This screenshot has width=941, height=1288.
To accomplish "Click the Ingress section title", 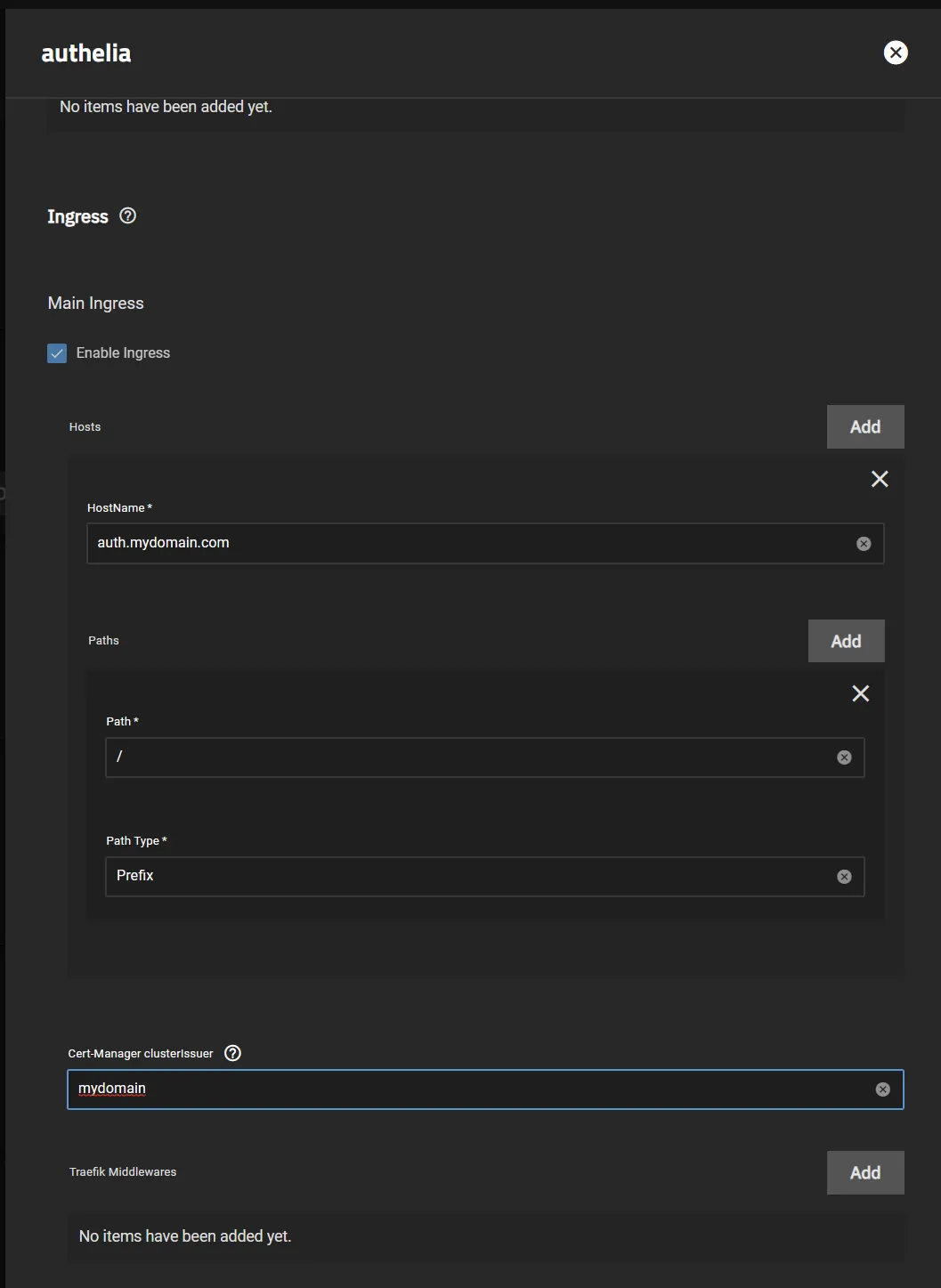I will [x=77, y=217].
